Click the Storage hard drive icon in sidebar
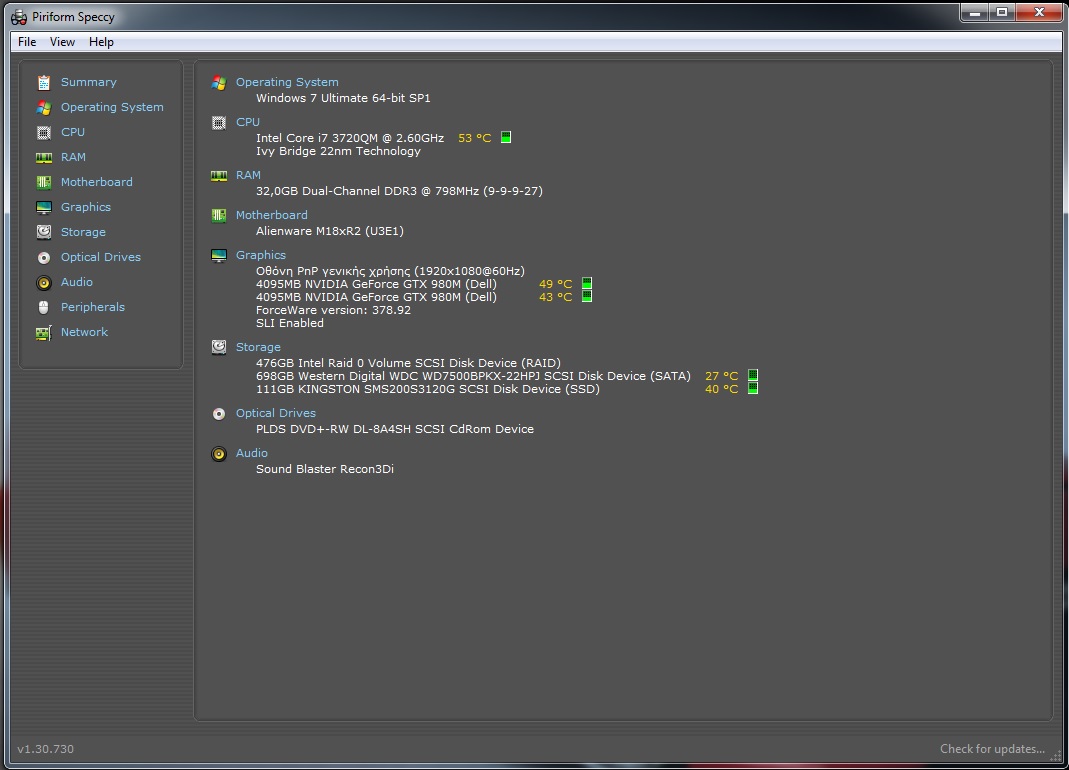The height and width of the screenshot is (770, 1069). (x=44, y=232)
